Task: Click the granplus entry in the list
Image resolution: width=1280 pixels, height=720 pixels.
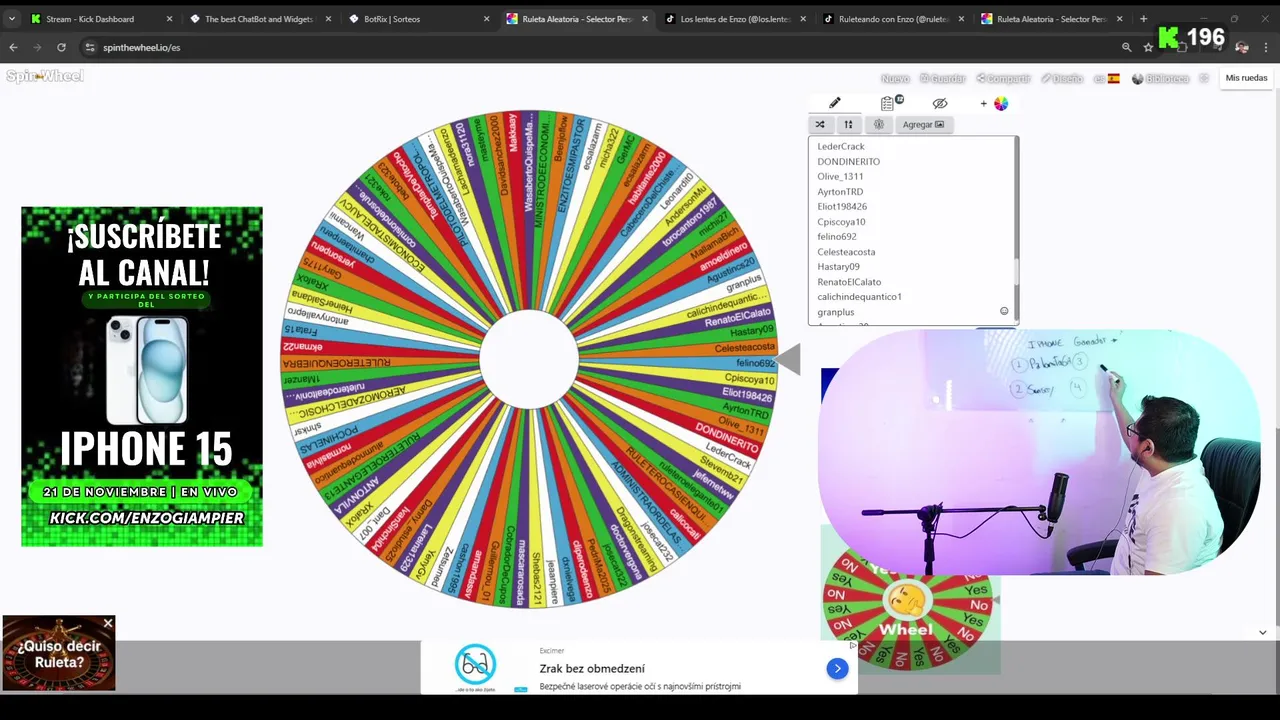Action: [835, 312]
